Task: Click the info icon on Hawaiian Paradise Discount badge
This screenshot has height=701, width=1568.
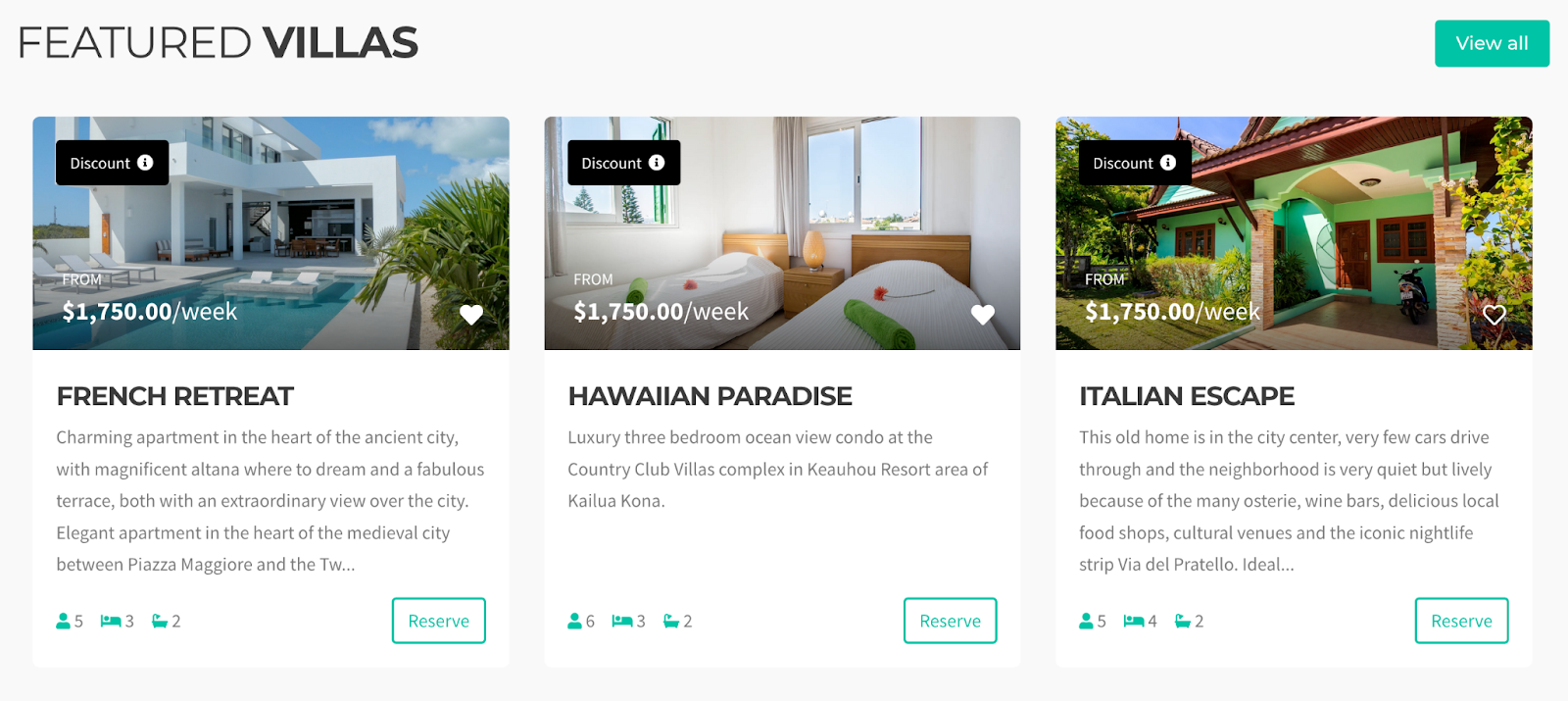Action: [x=657, y=163]
